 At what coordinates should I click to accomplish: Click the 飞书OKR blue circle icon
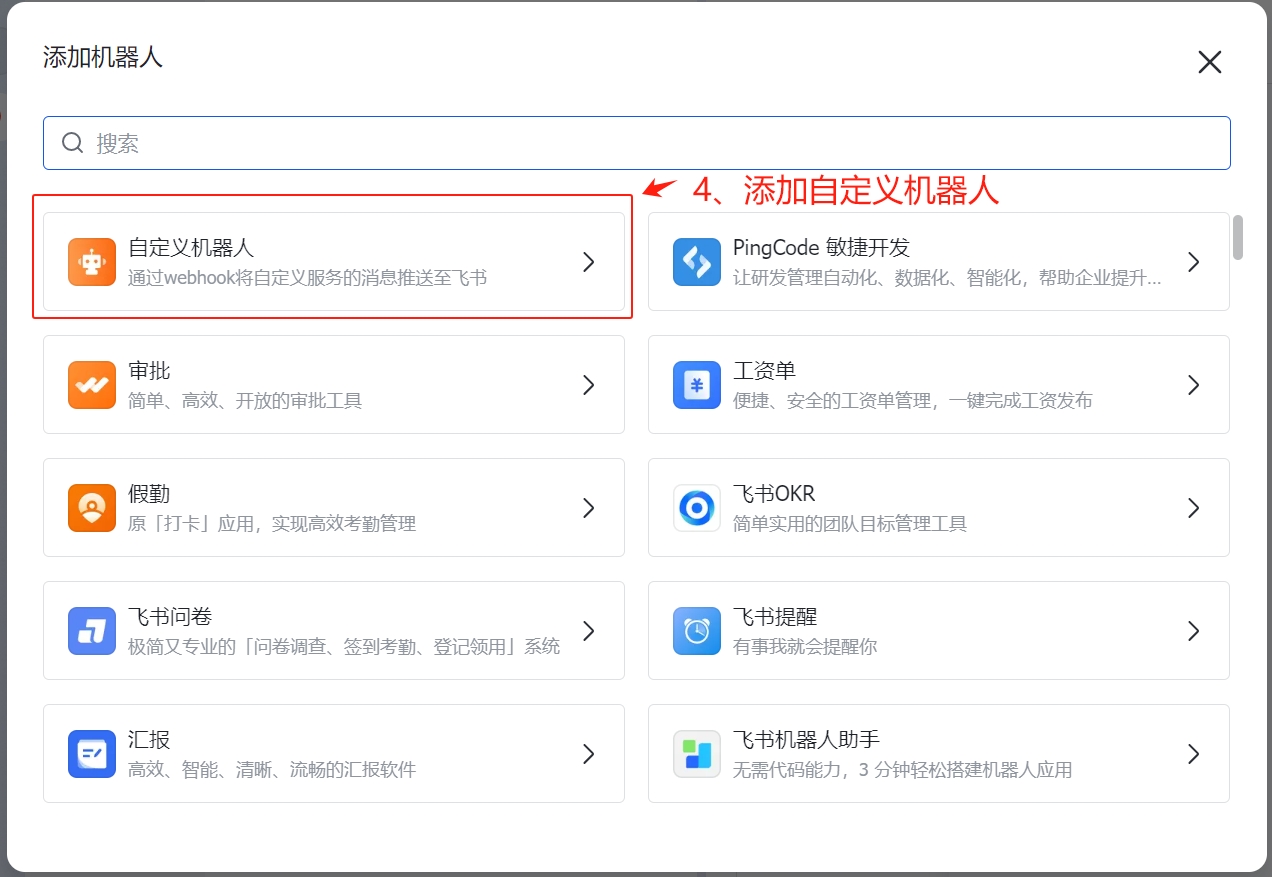[697, 508]
